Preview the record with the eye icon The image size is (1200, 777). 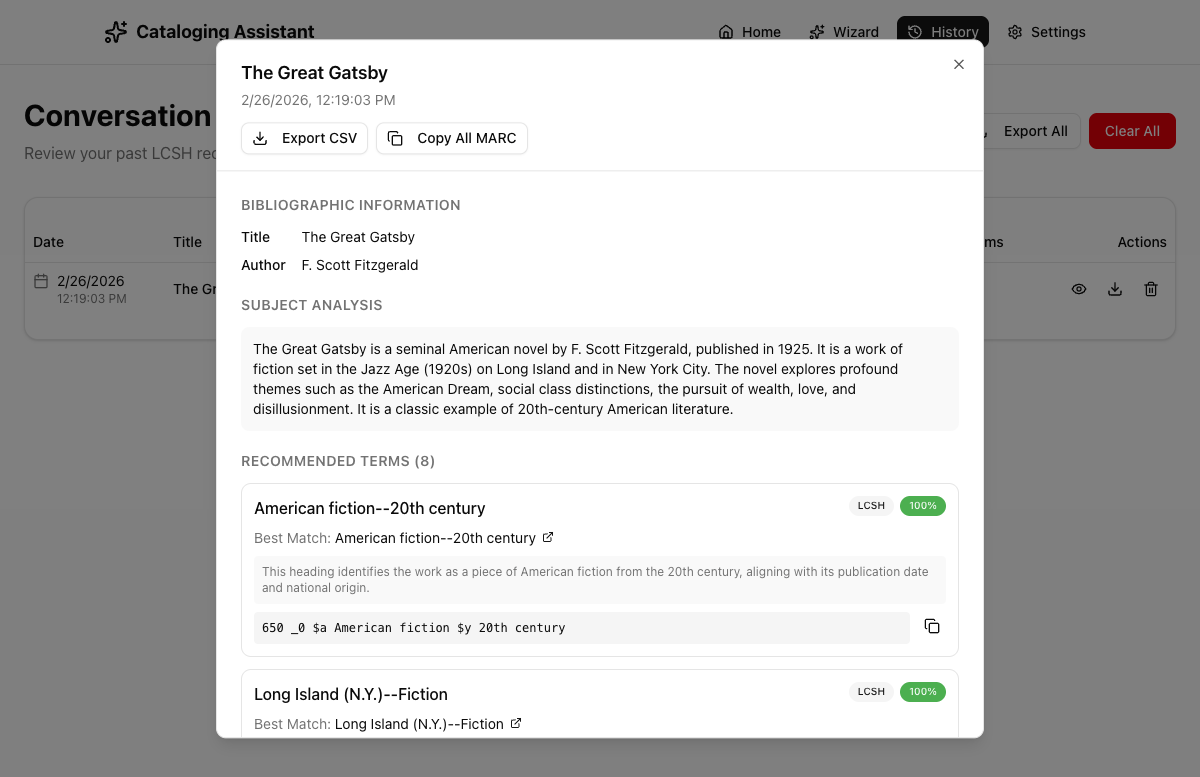point(1079,289)
